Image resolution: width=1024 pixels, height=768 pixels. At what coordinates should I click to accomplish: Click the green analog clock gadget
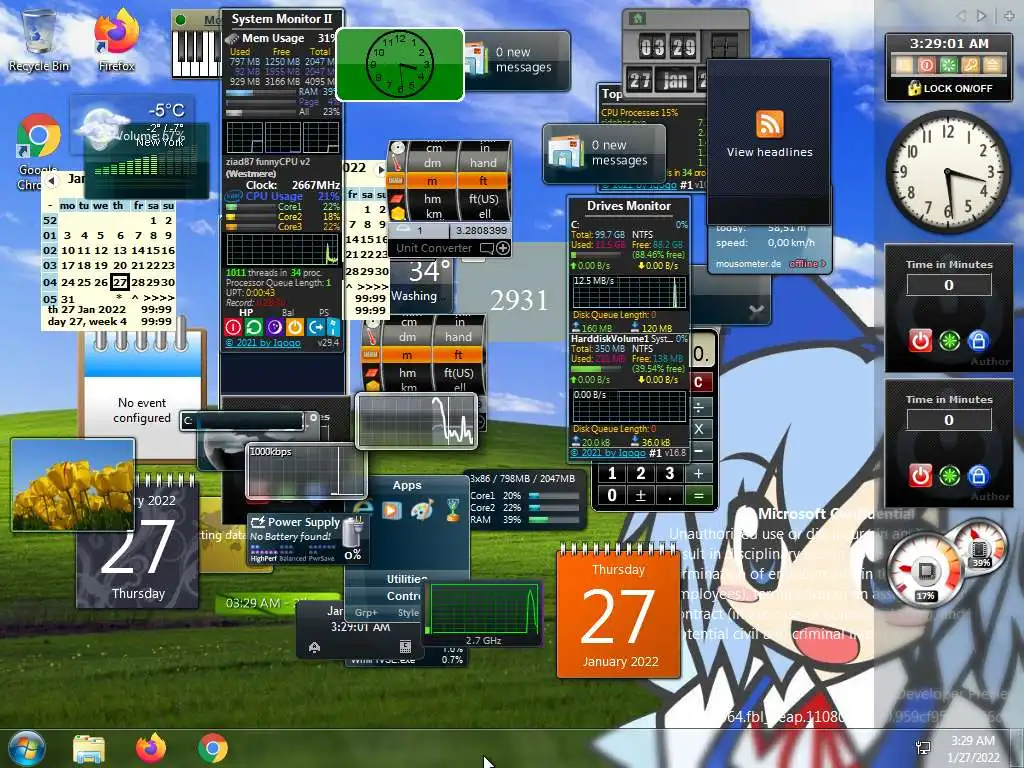400,65
